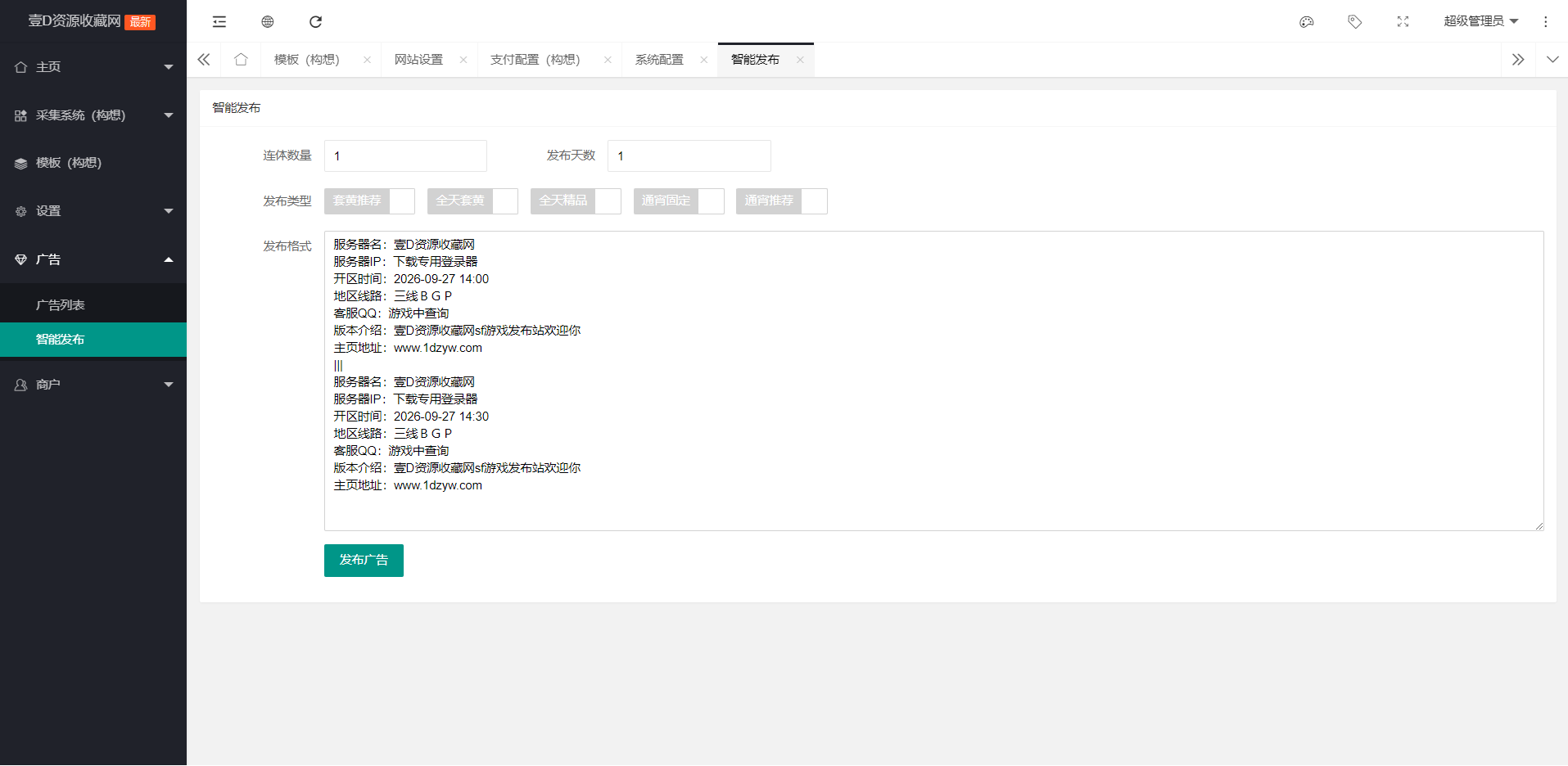Click the tag icon in the header

coord(1355,21)
